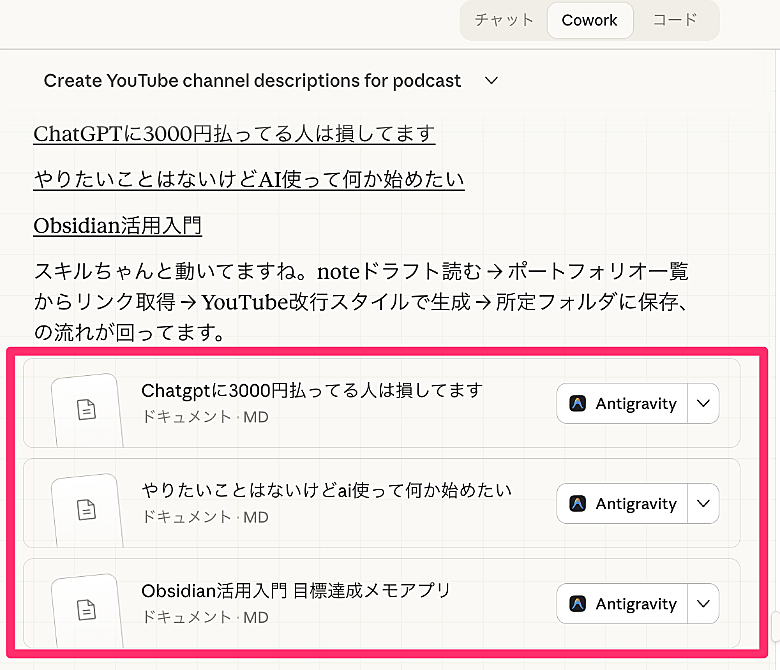Viewport: 780px width, 670px height.
Task: Open the コード tab
Action: [x=675, y=20]
